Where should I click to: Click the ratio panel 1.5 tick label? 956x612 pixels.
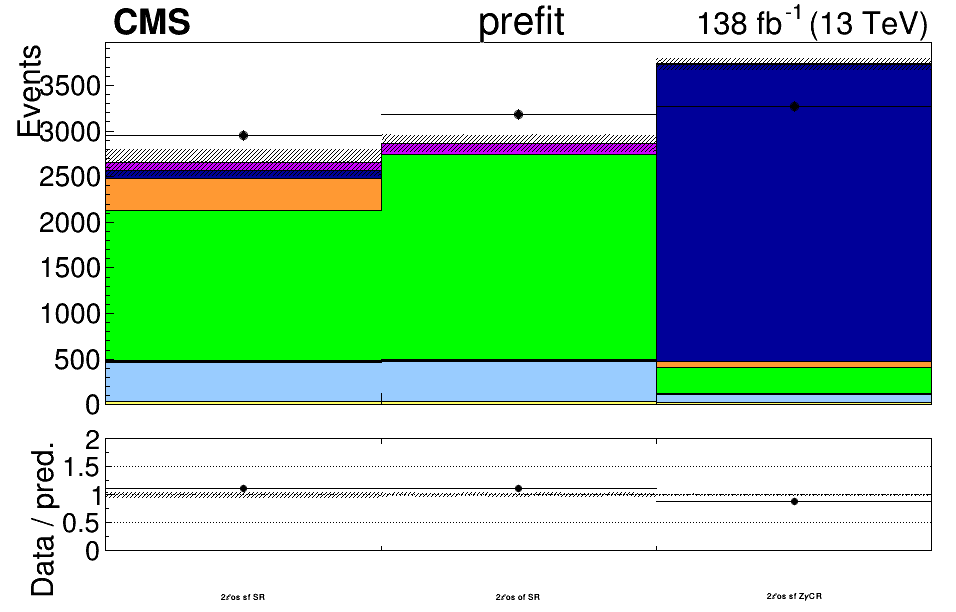80,468
